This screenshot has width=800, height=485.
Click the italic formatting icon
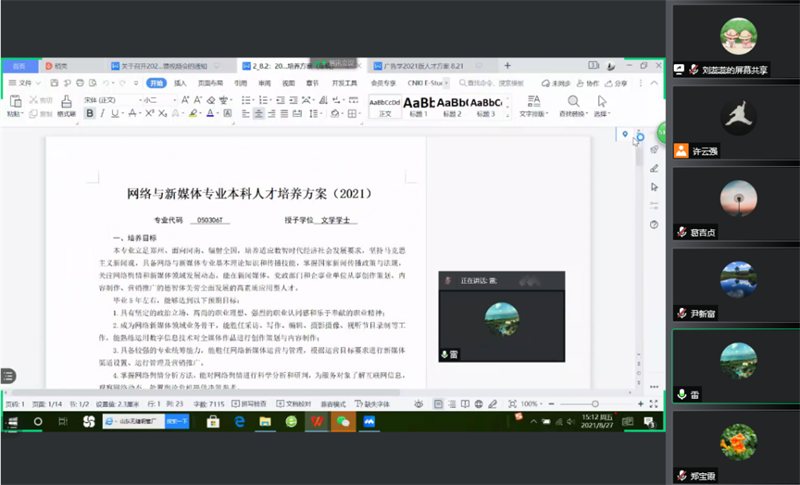pos(101,114)
